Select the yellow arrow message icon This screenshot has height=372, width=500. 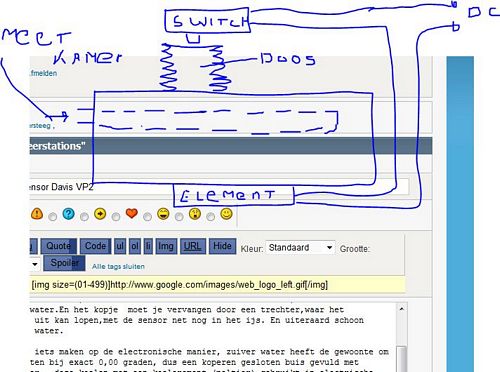coord(100,214)
